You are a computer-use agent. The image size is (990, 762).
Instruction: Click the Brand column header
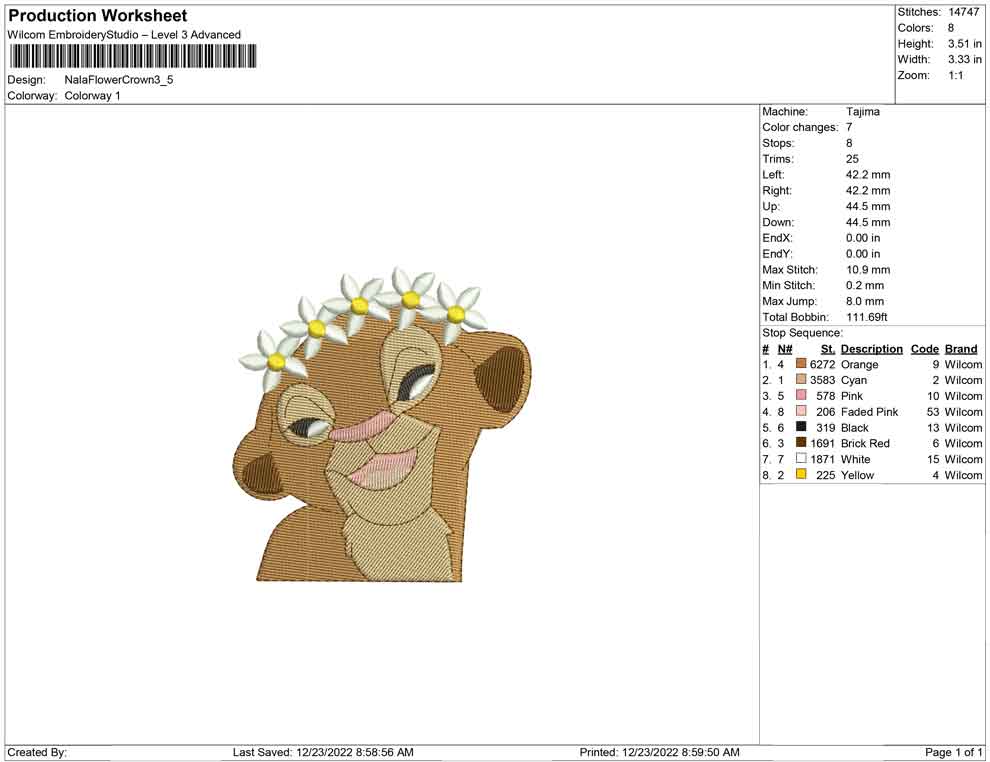point(960,348)
